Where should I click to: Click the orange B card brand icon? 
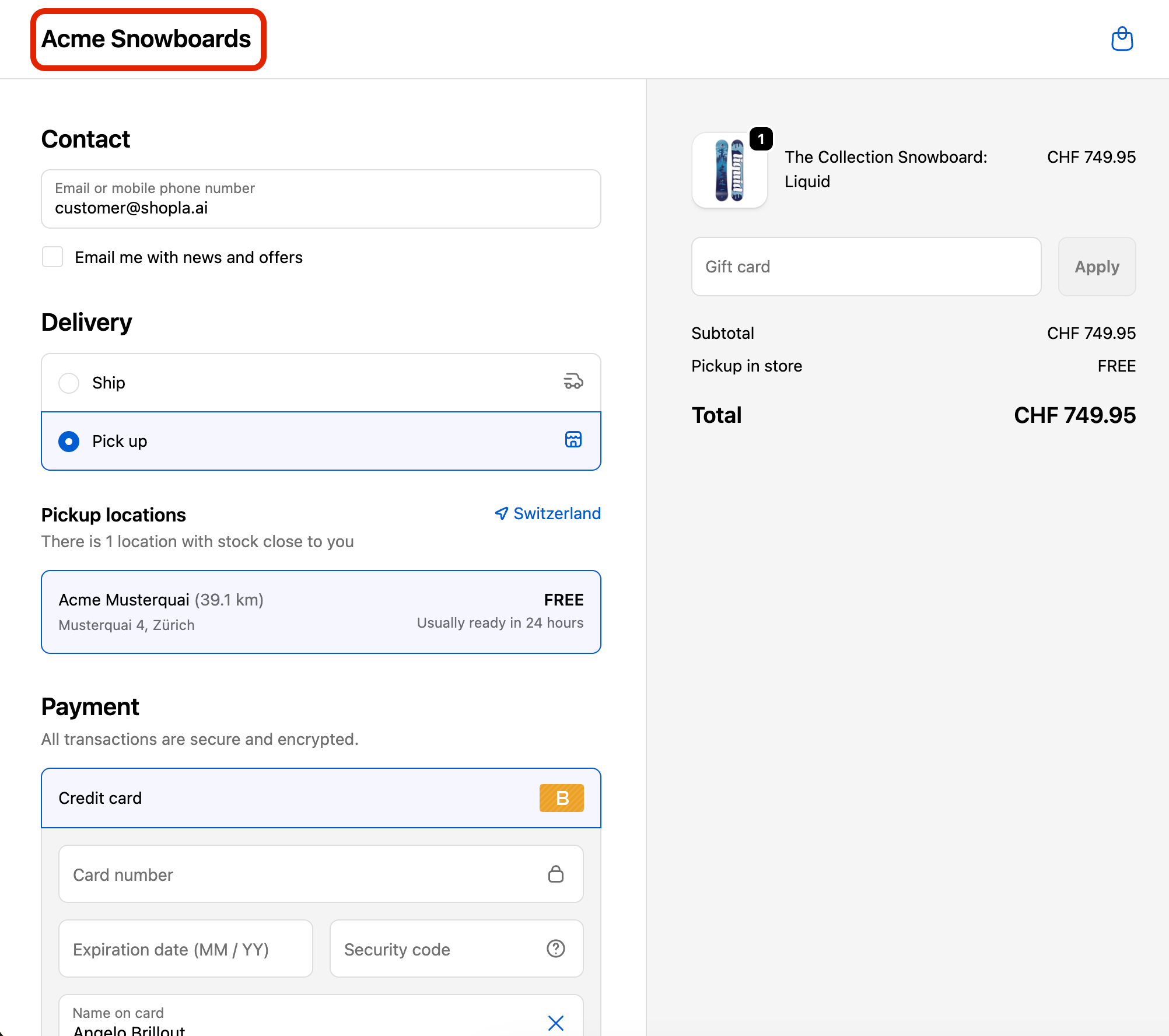click(x=561, y=798)
